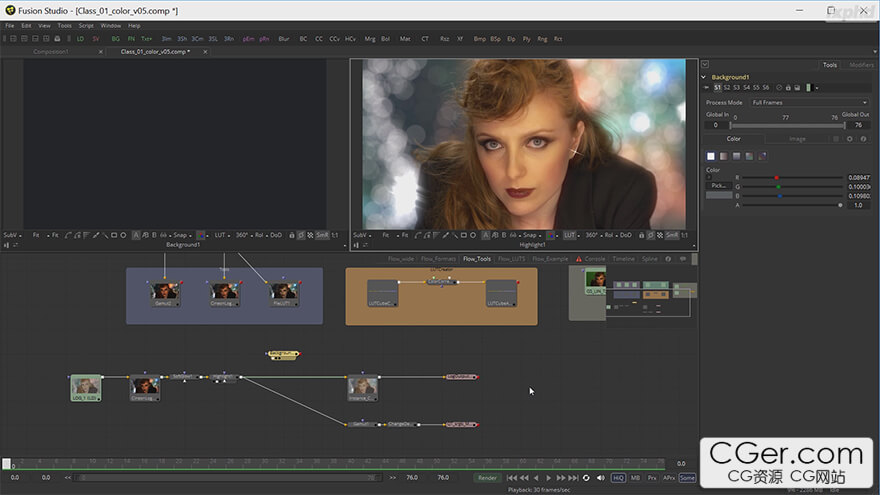Jump to the first frame
The image size is (880, 495).
(511, 478)
